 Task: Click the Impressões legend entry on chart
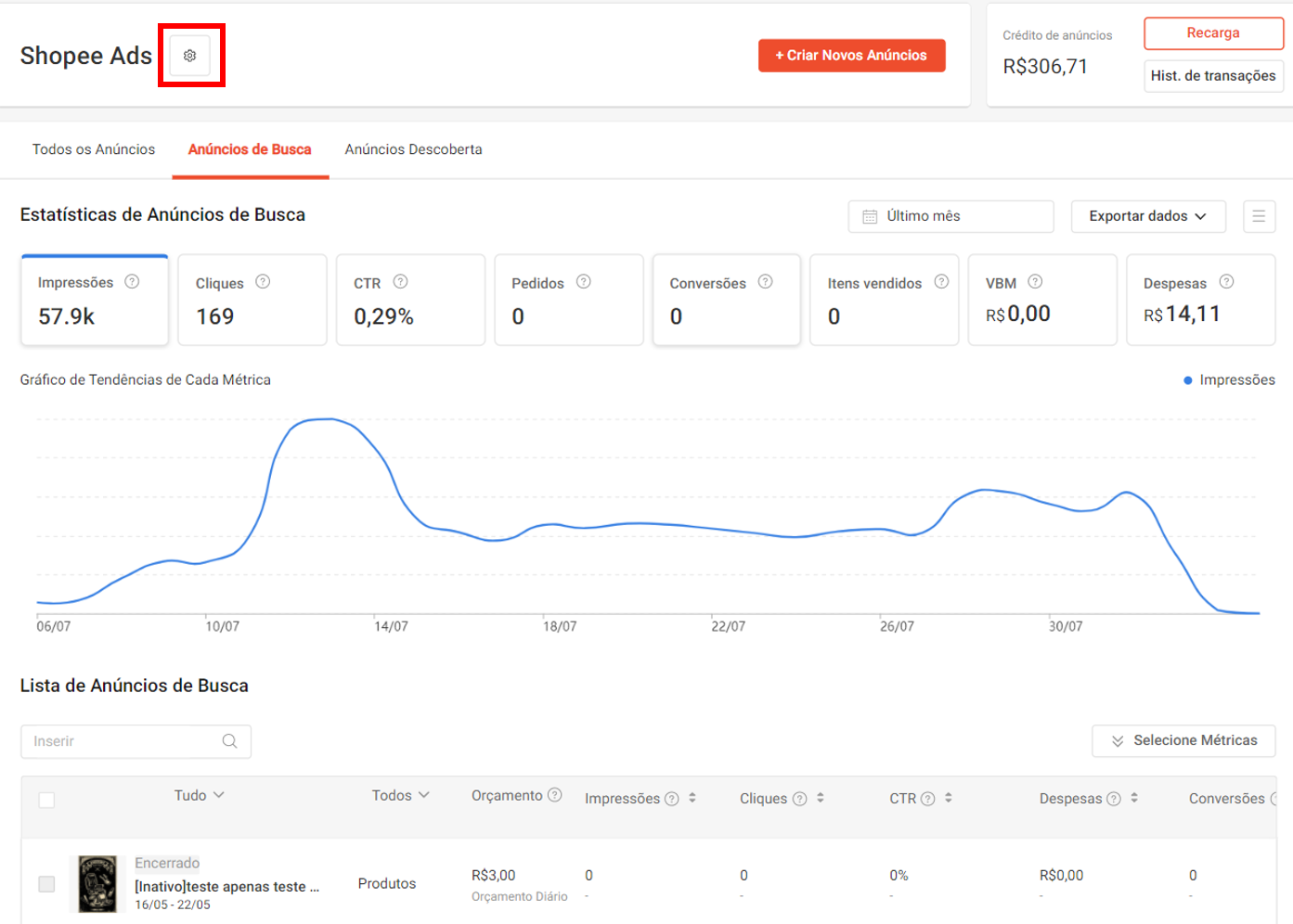pos(1229,379)
